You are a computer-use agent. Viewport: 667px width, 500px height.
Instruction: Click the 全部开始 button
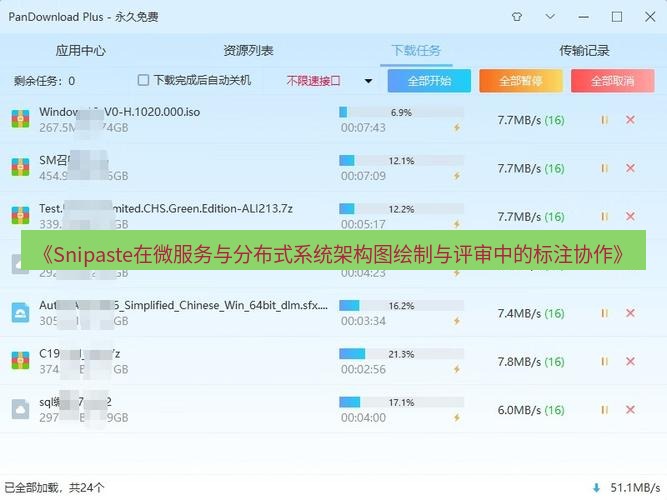pos(429,81)
